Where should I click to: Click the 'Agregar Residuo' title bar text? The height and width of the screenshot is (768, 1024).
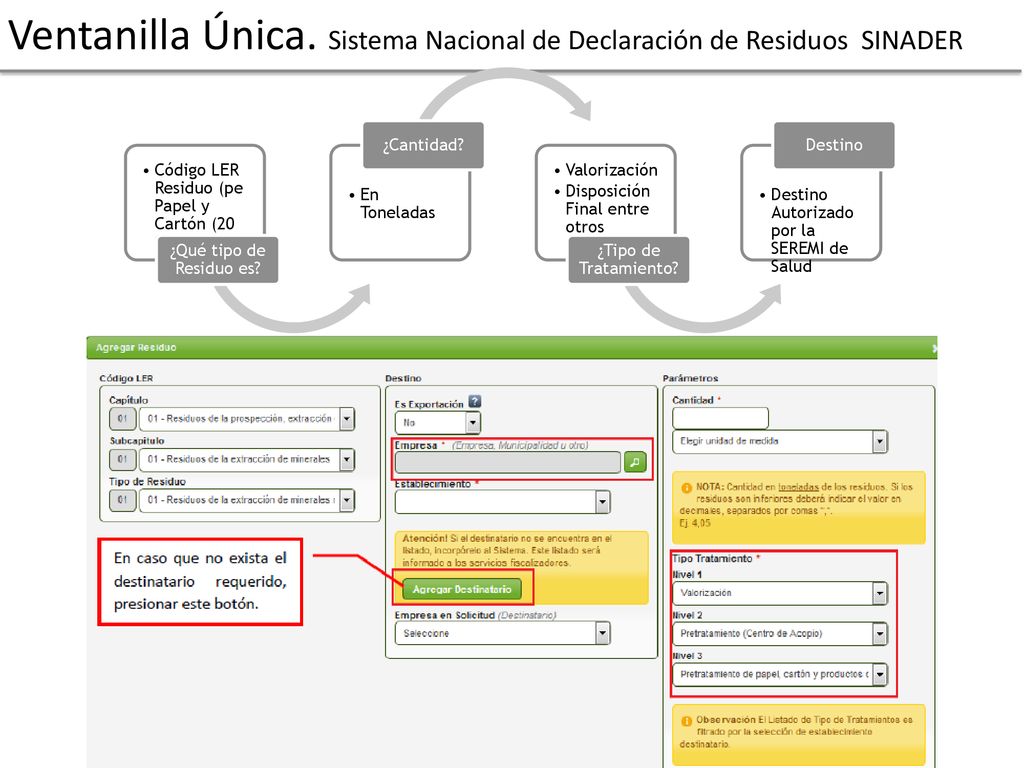tap(136, 347)
